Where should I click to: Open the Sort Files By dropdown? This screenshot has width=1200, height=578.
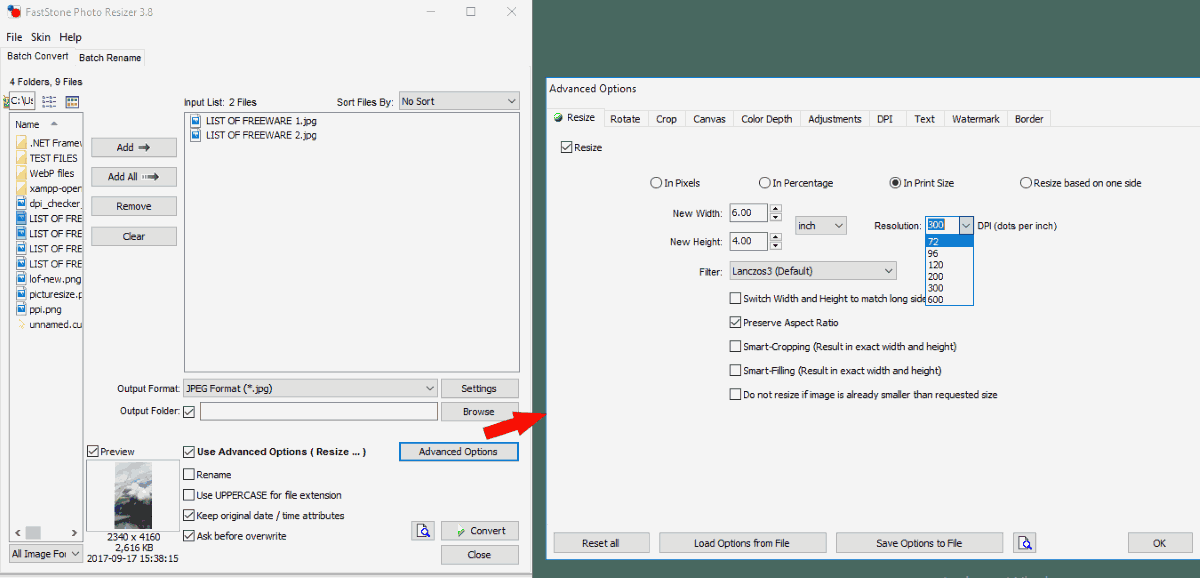[x=459, y=101]
